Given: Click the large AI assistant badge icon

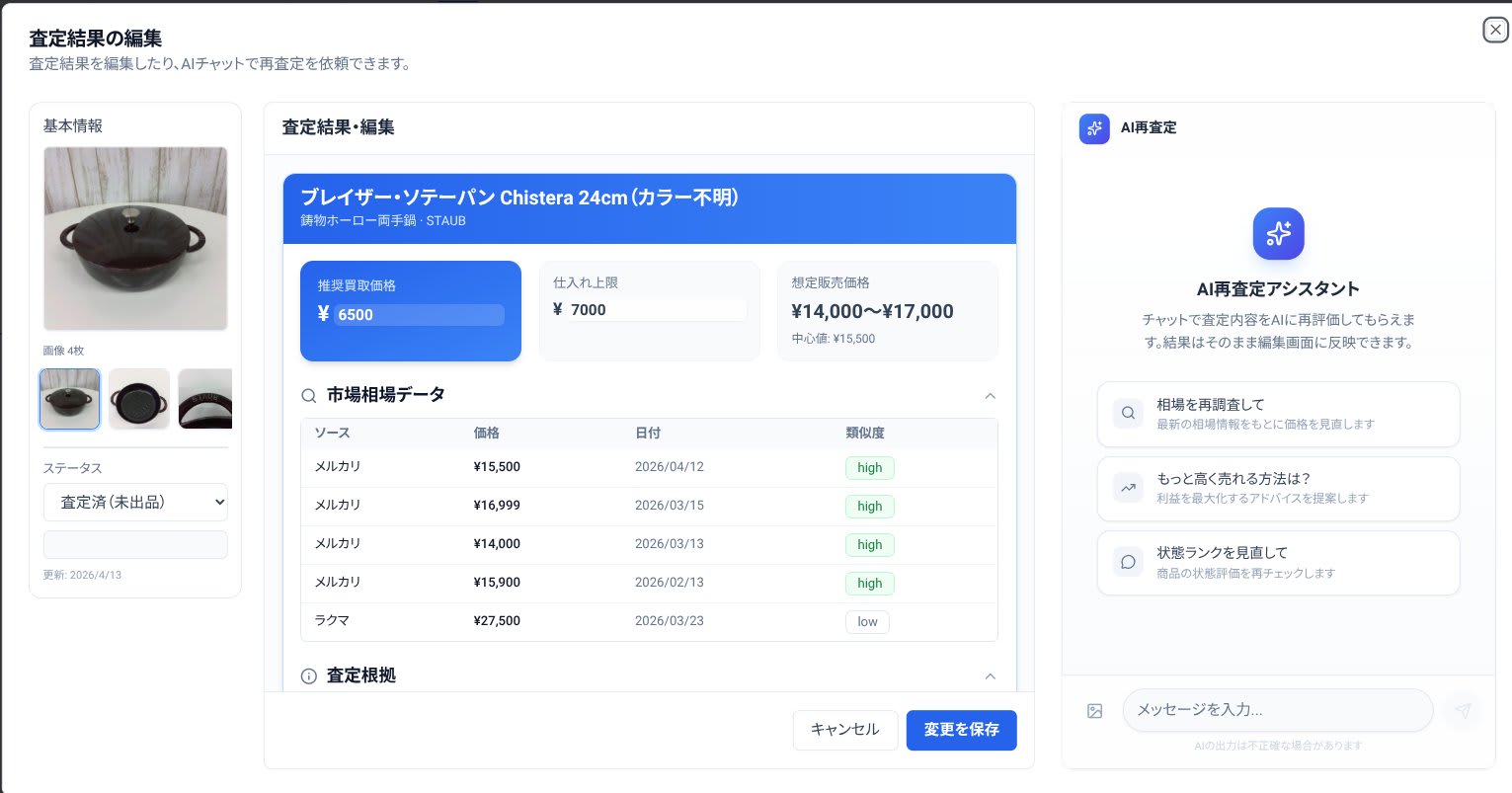Looking at the screenshot, I should tap(1278, 233).
